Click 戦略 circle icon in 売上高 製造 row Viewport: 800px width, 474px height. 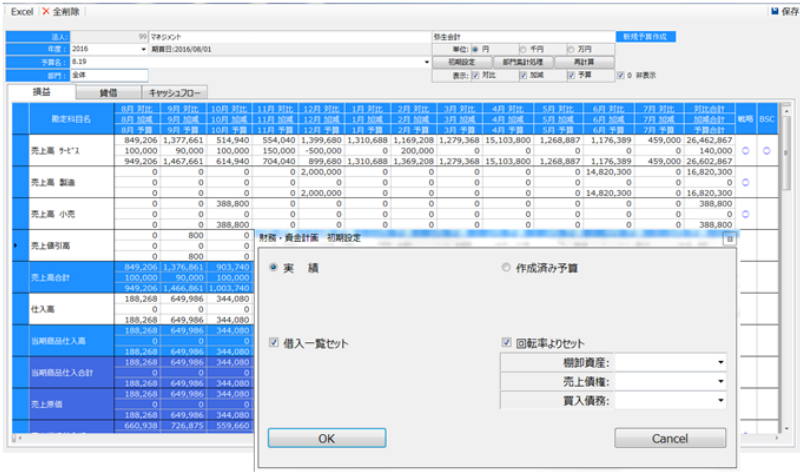click(x=744, y=182)
